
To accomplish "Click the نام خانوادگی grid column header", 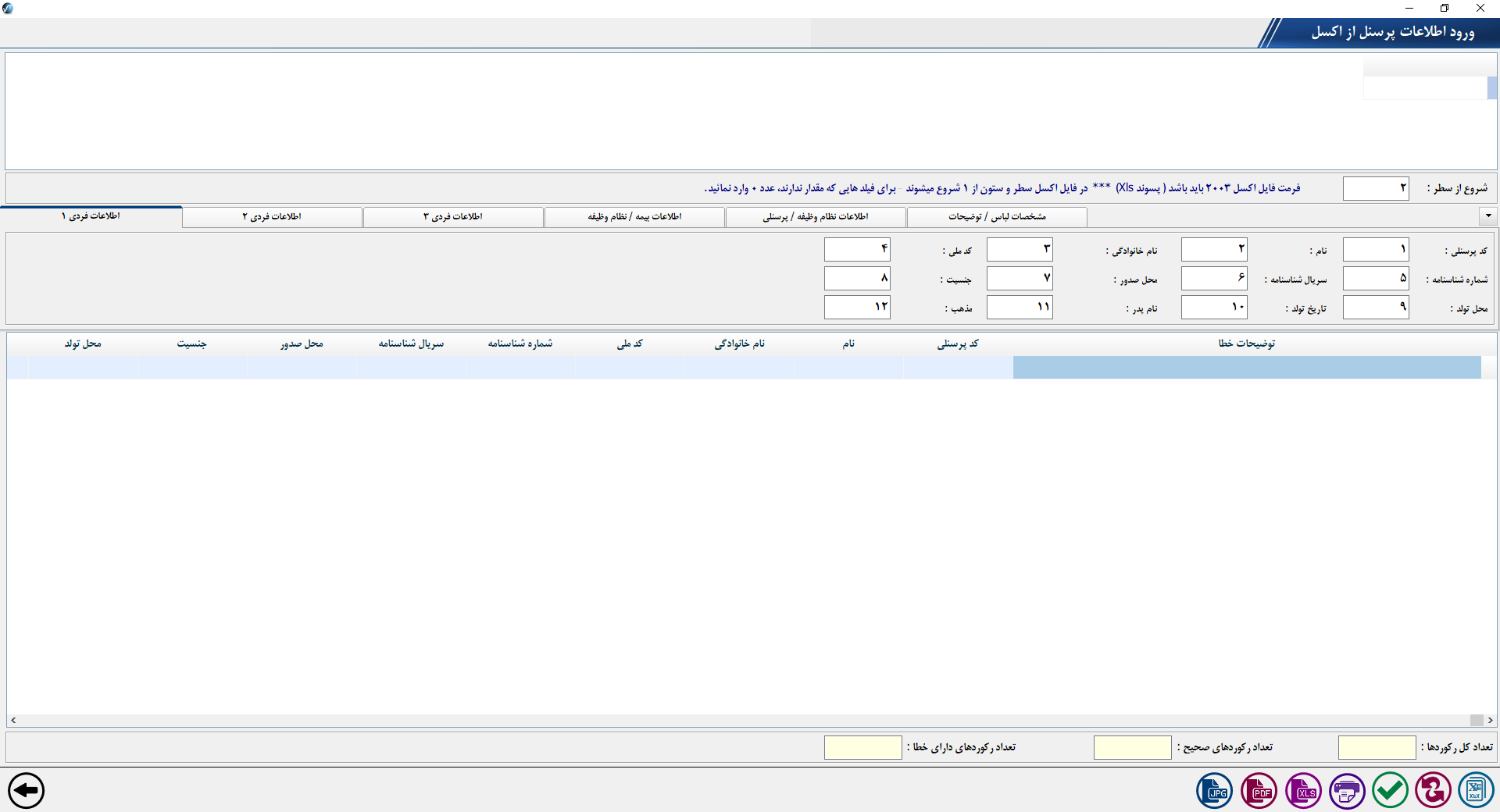I will (739, 344).
